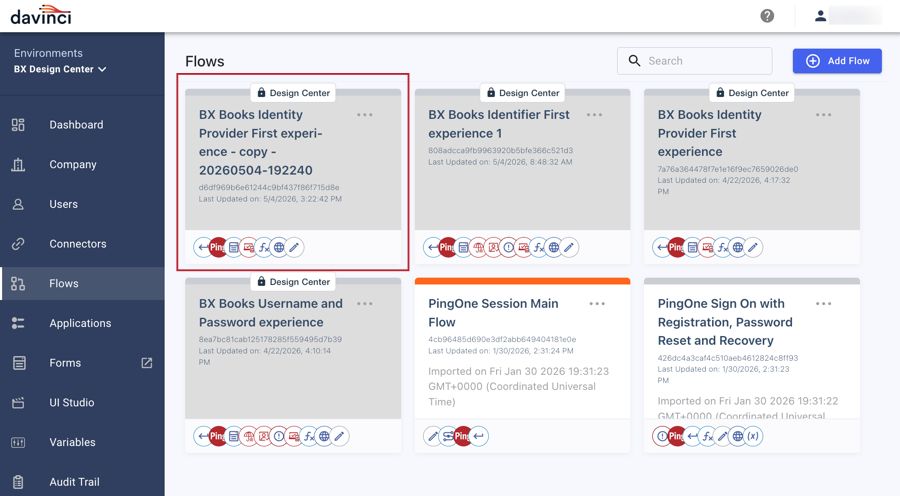Click Ping connector icon on Identifier First card
The width and height of the screenshot is (900, 496).
[x=447, y=247]
